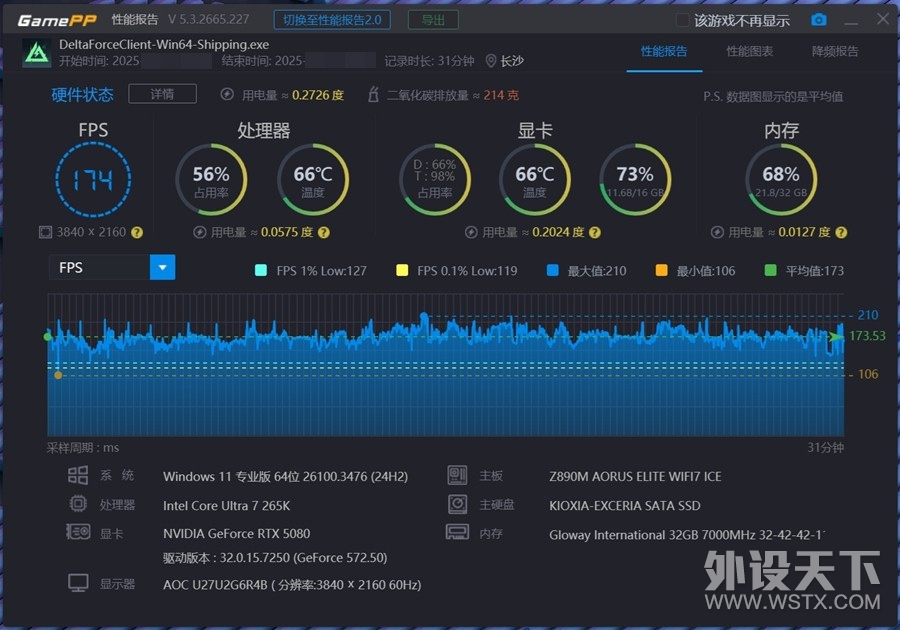The image size is (900, 630).
Task: Click the CO2 emission bottle icon
Action: (x=373, y=94)
